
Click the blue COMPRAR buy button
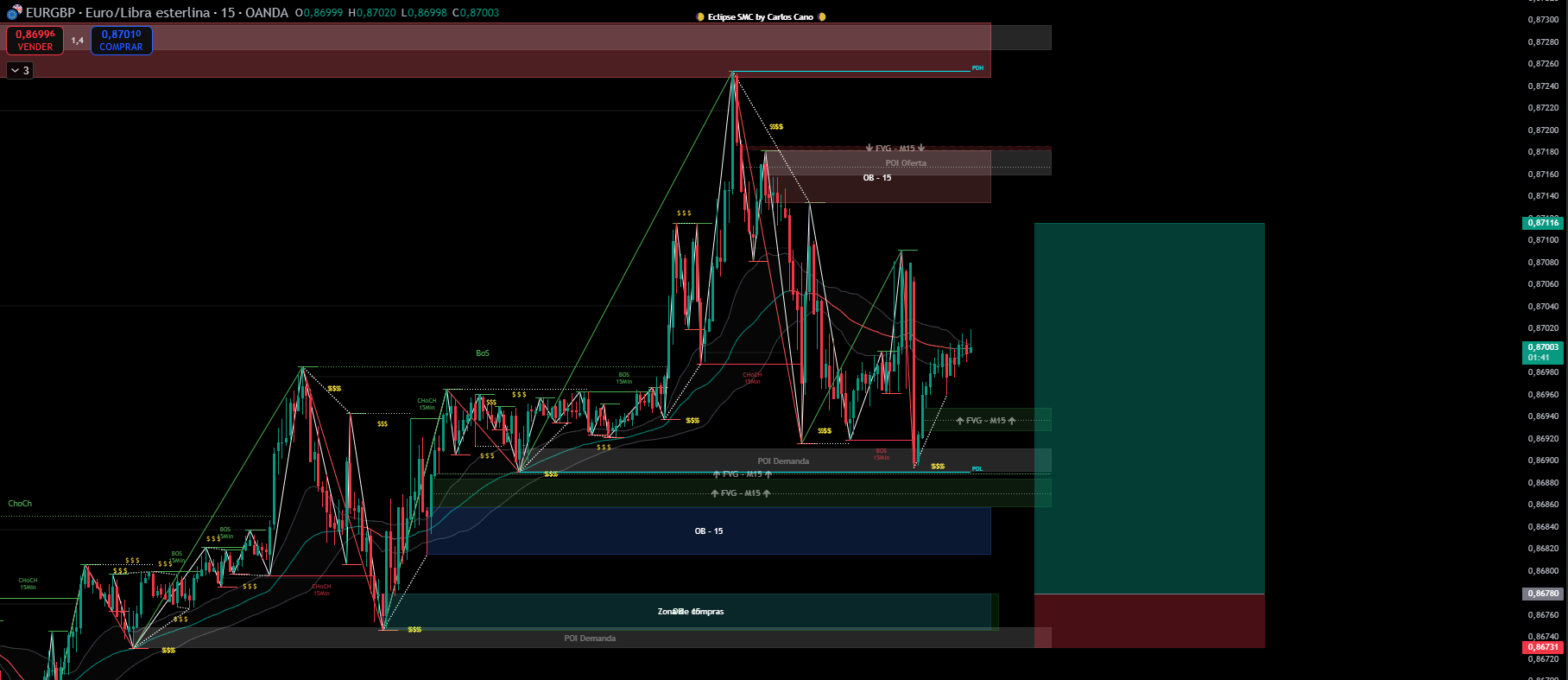tap(122, 40)
